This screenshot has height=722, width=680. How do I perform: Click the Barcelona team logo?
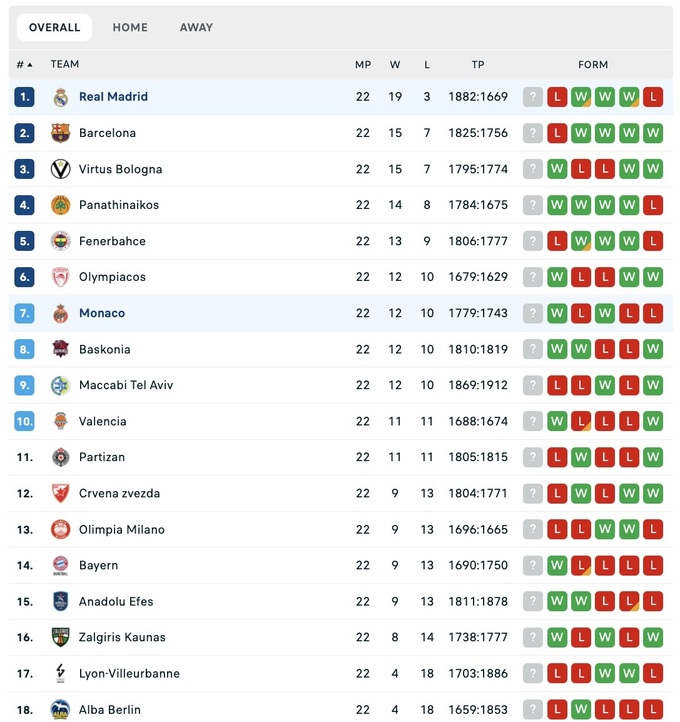click(61, 133)
